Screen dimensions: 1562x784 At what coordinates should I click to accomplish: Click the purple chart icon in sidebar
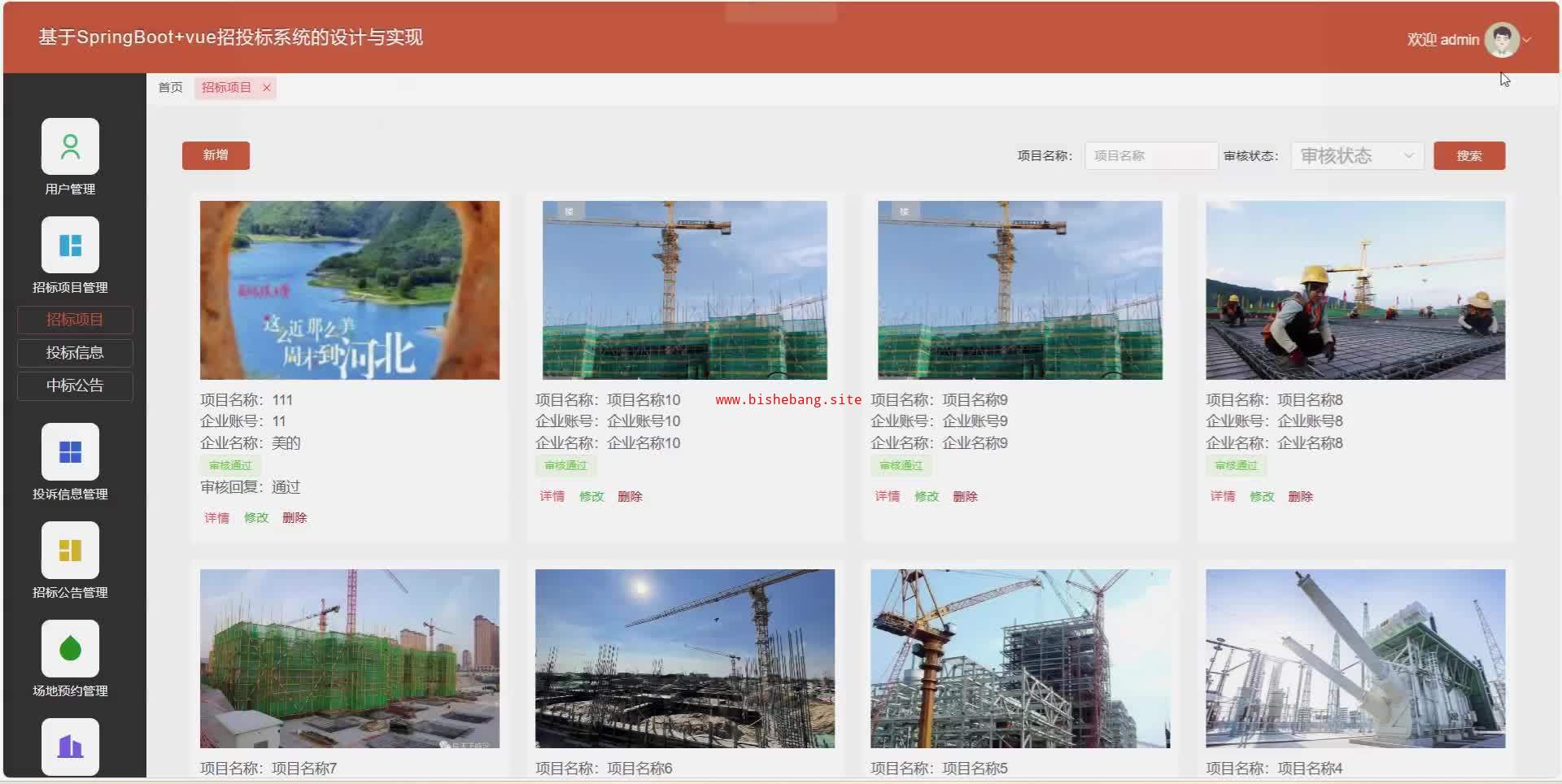[x=70, y=747]
